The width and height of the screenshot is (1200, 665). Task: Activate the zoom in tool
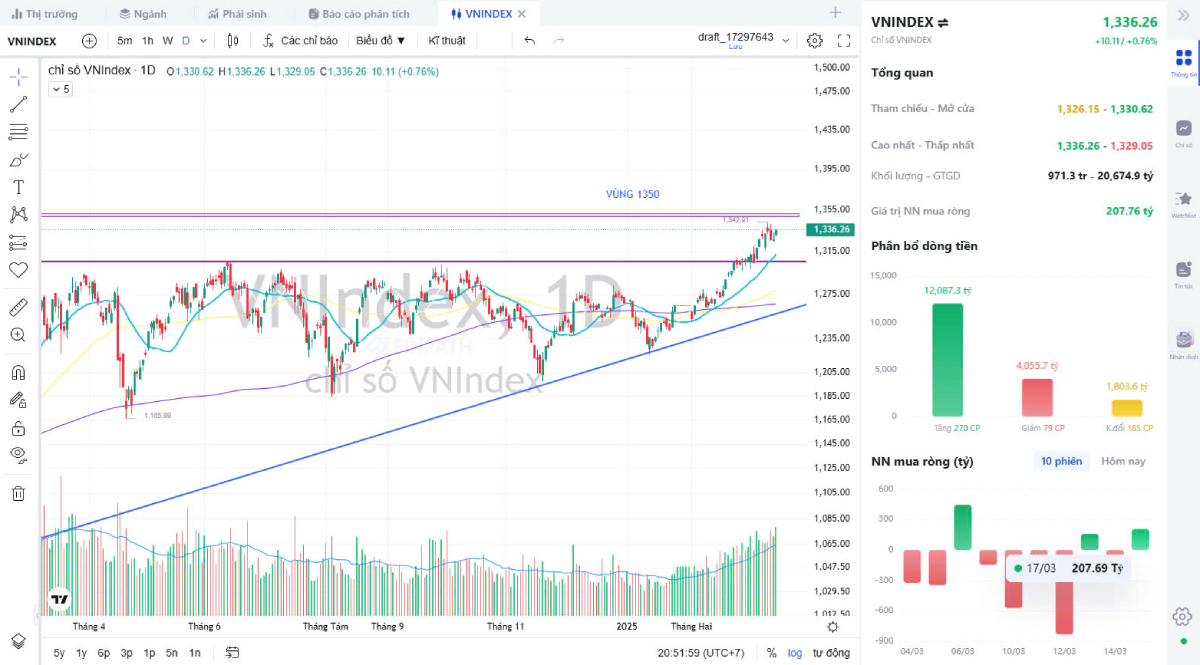pyautogui.click(x=18, y=334)
